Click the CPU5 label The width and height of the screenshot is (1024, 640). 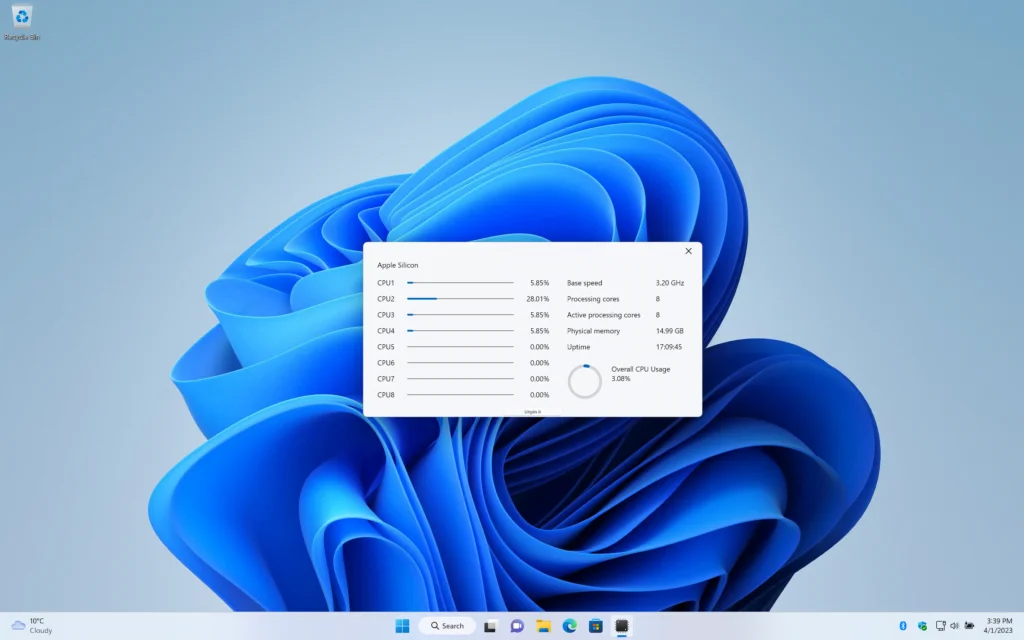386,347
